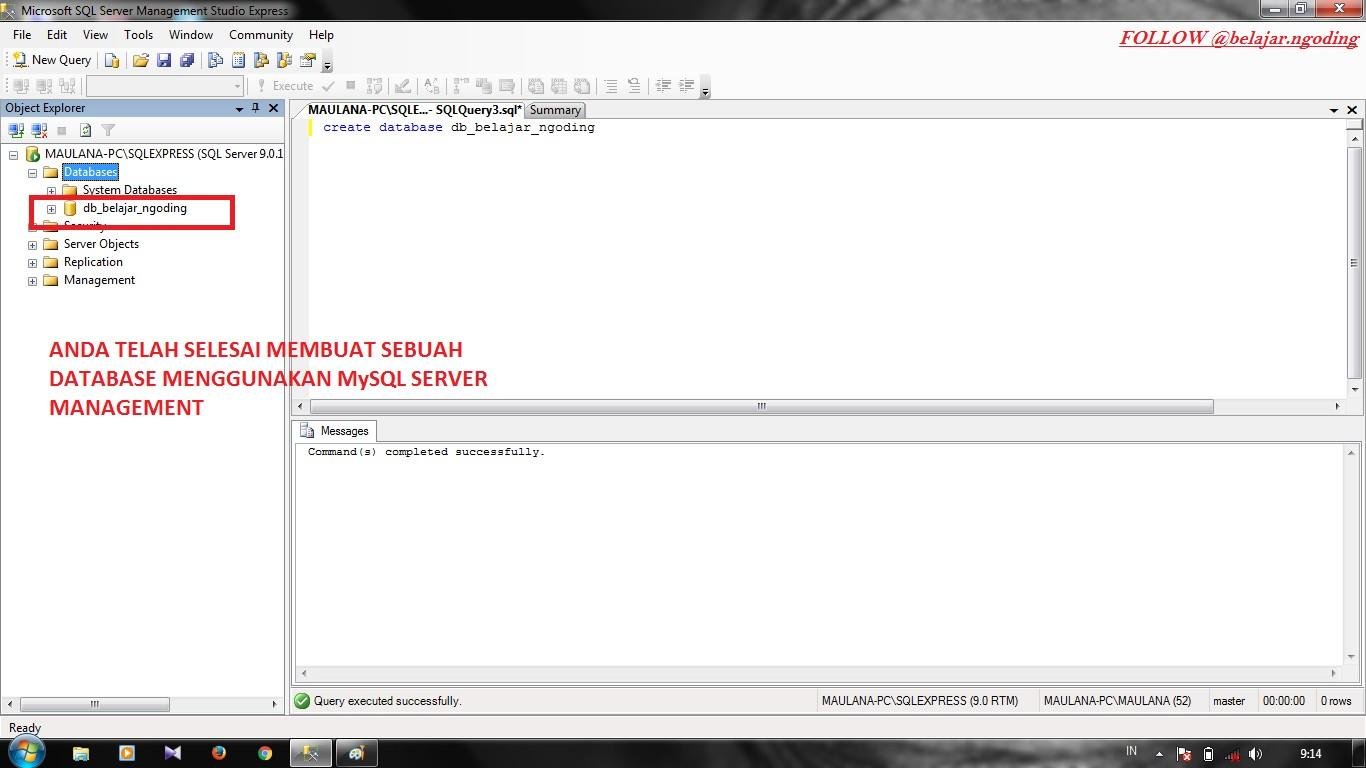
Task: Click the Increase Indent icon
Action: click(x=687, y=86)
